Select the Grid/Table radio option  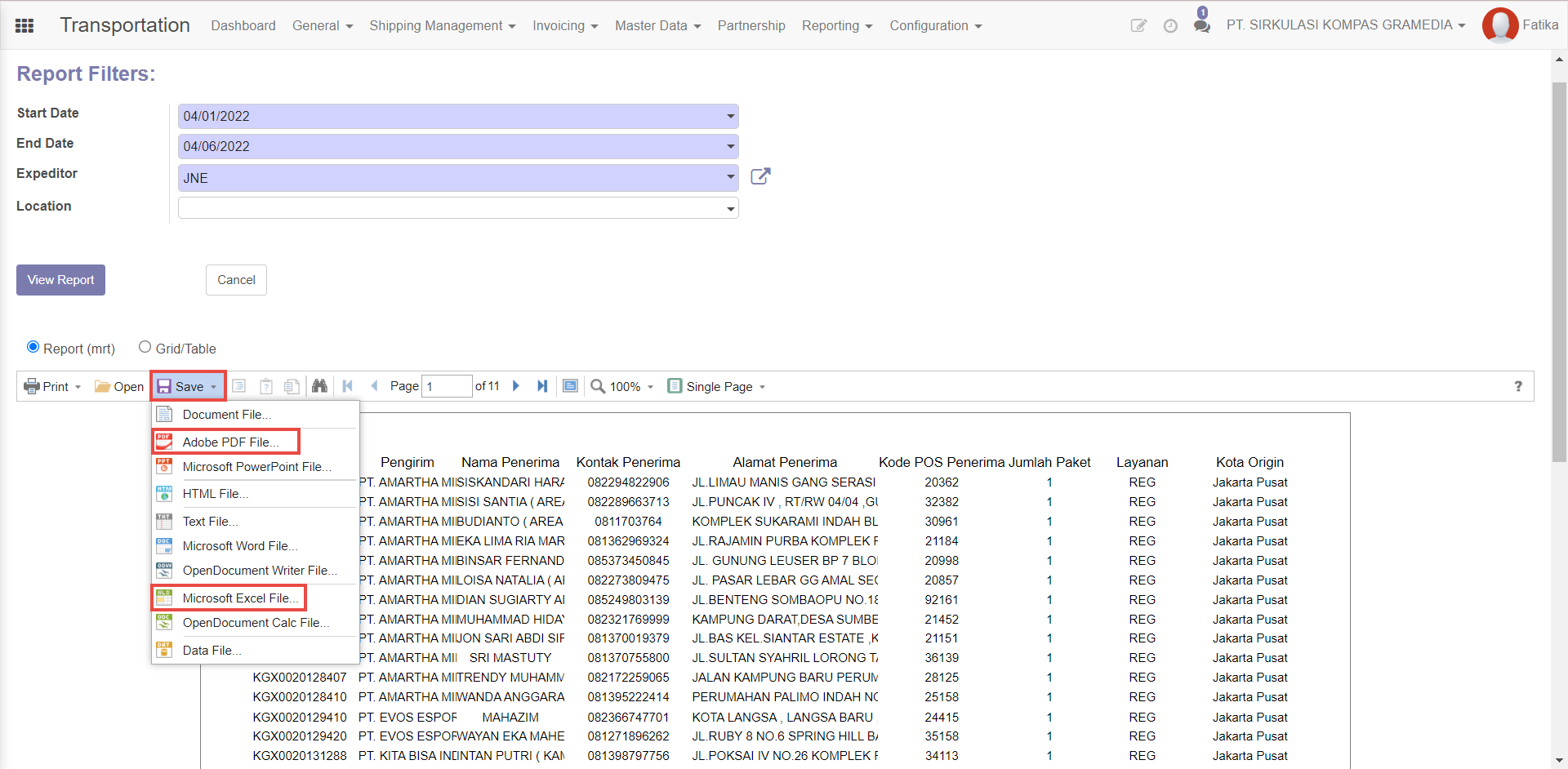pos(145,347)
